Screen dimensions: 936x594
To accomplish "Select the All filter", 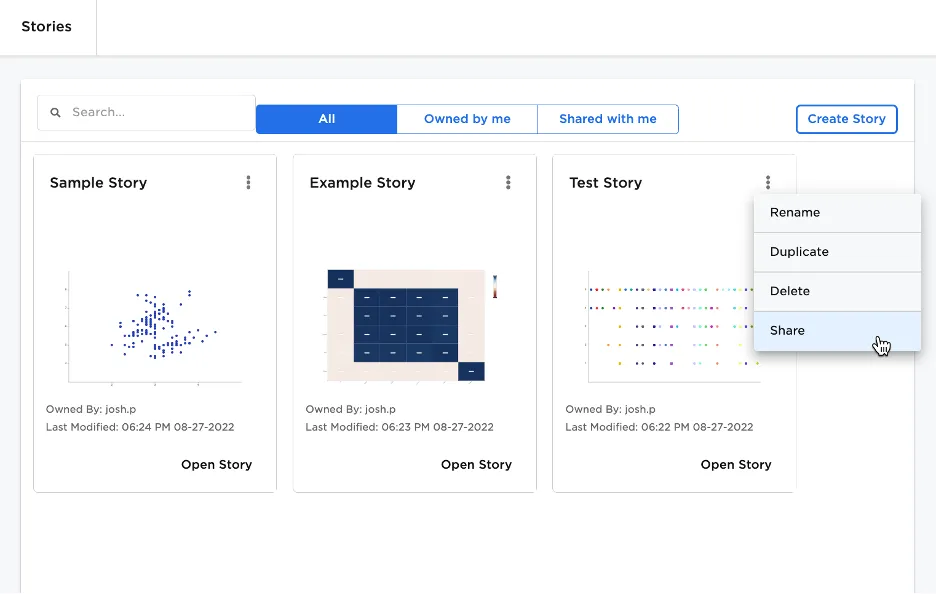I will point(326,119).
